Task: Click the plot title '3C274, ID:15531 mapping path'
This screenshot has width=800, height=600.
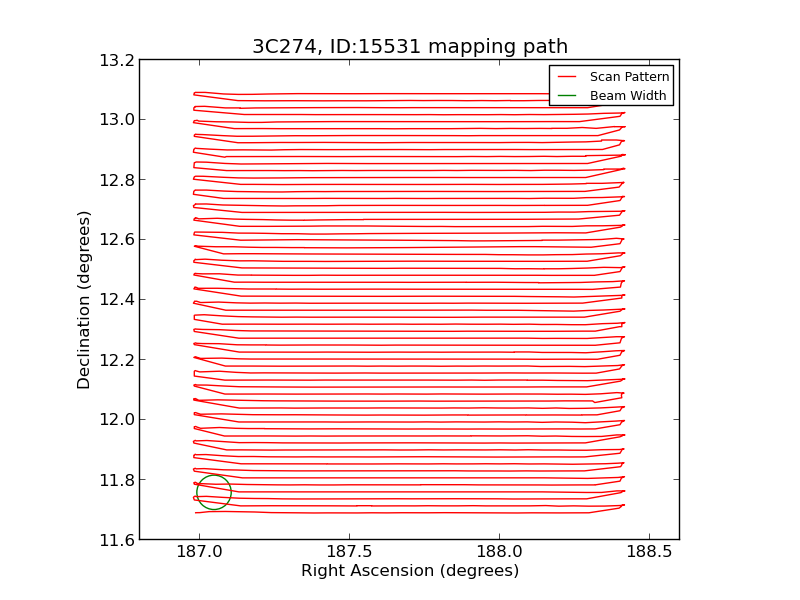Action: point(410,46)
